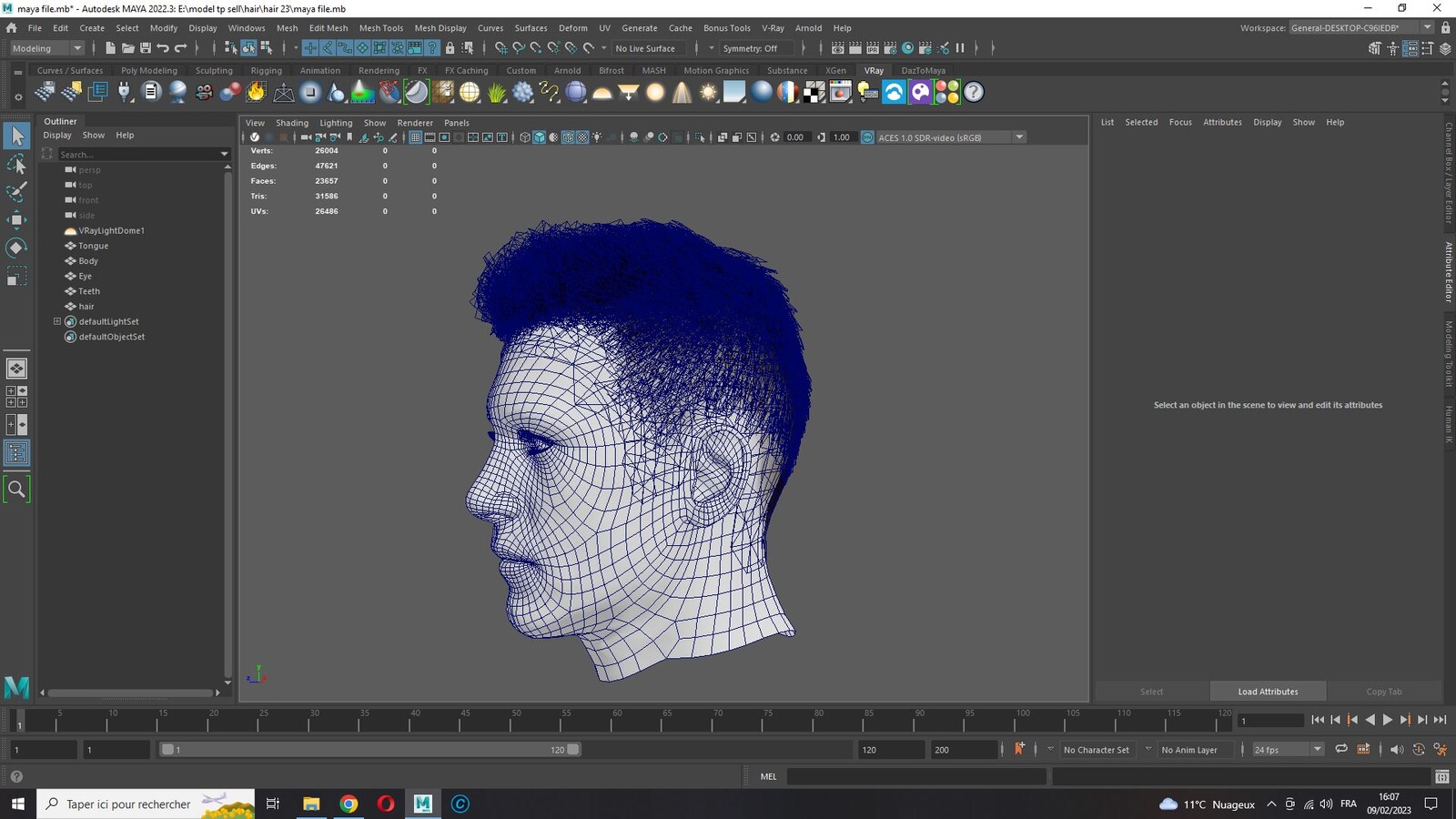Open the 24 fps frame rate dropdown
Image resolution: width=1456 pixels, height=819 pixels.
coord(1287,750)
